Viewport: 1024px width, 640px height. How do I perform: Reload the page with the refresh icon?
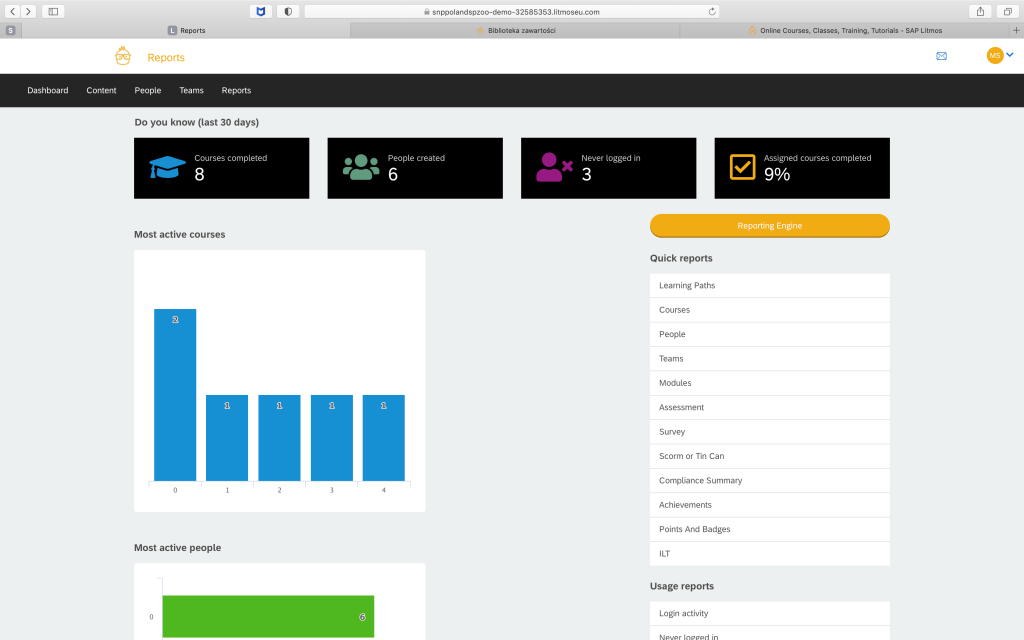click(x=712, y=11)
